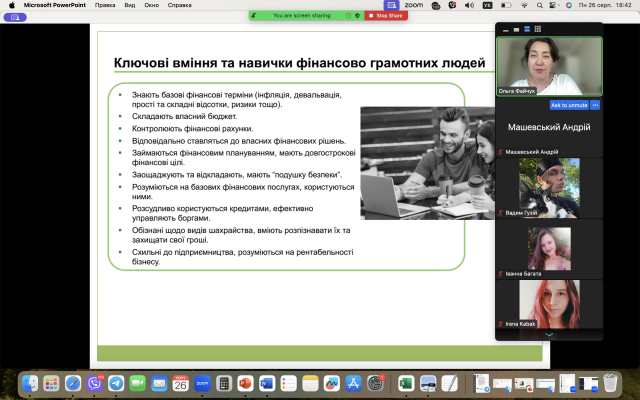Open Mail from the Dock
Viewport: 640px width, 400px height.
coord(159,384)
